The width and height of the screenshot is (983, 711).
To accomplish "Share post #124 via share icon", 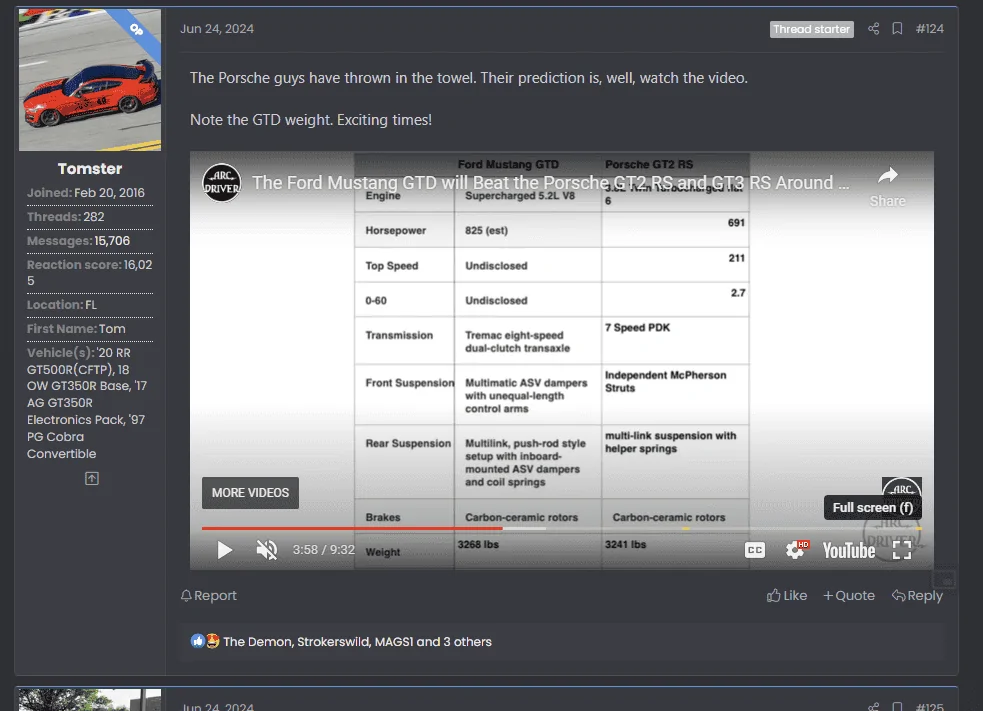I will (x=873, y=29).
